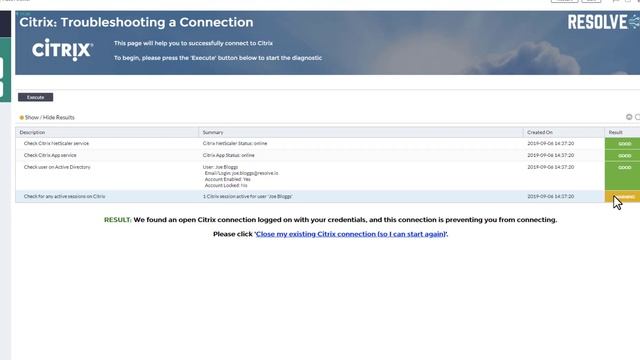The image size is (640, 360).
Task: Click 'Citrix NetScaler Status: online' summary cell
Action: coord(235,143)
